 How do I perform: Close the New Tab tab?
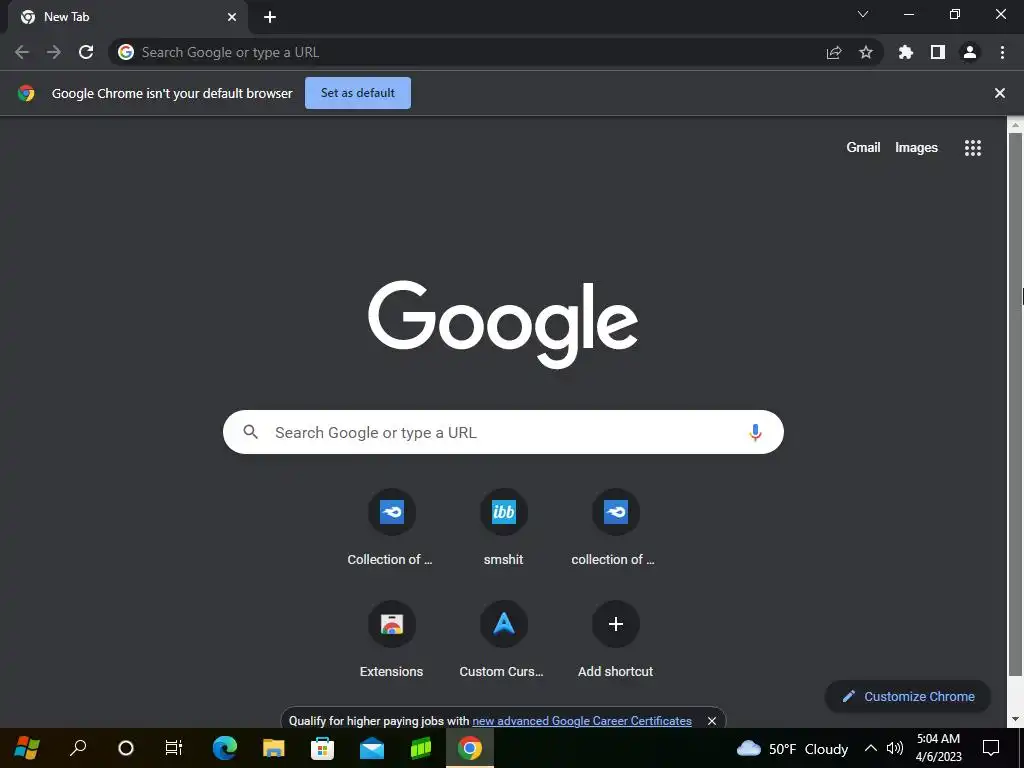232,17
